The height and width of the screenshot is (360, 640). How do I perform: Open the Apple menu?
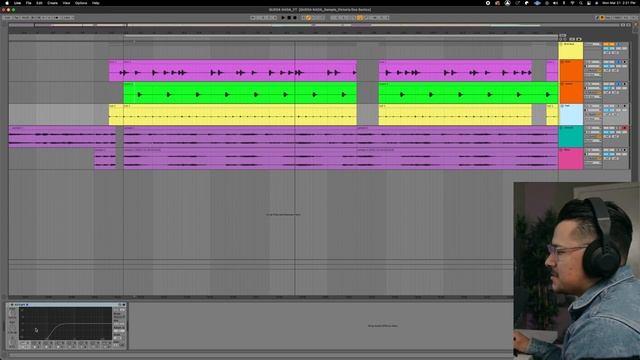coord(7,3)
